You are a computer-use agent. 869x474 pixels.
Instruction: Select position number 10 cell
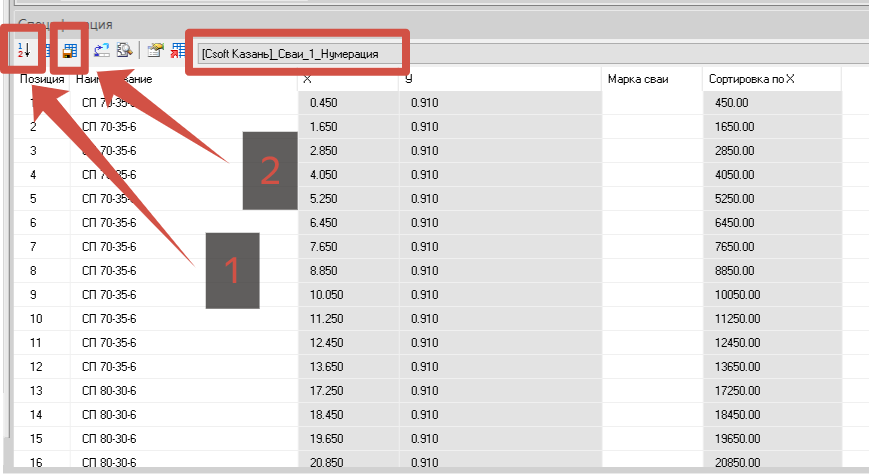coord(42,319)
